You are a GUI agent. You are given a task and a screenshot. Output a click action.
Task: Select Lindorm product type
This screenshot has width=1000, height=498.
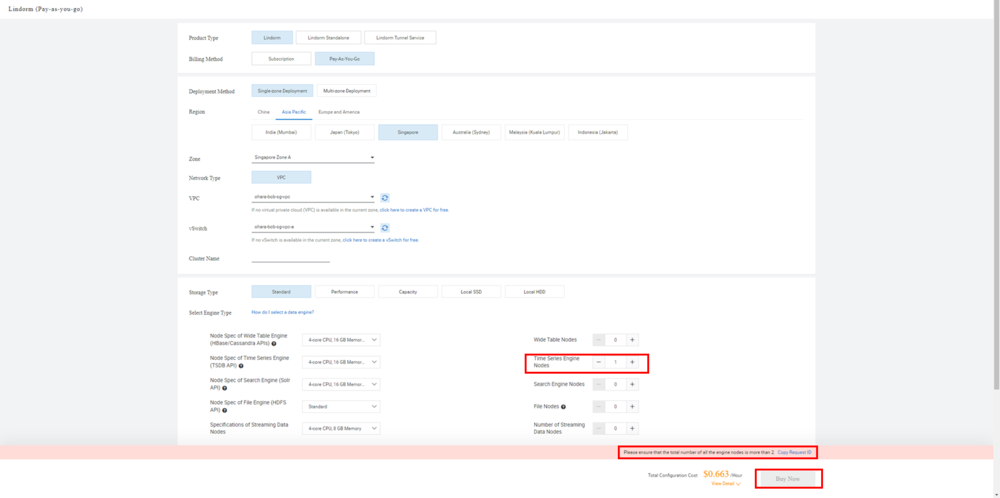pos(272,38)
